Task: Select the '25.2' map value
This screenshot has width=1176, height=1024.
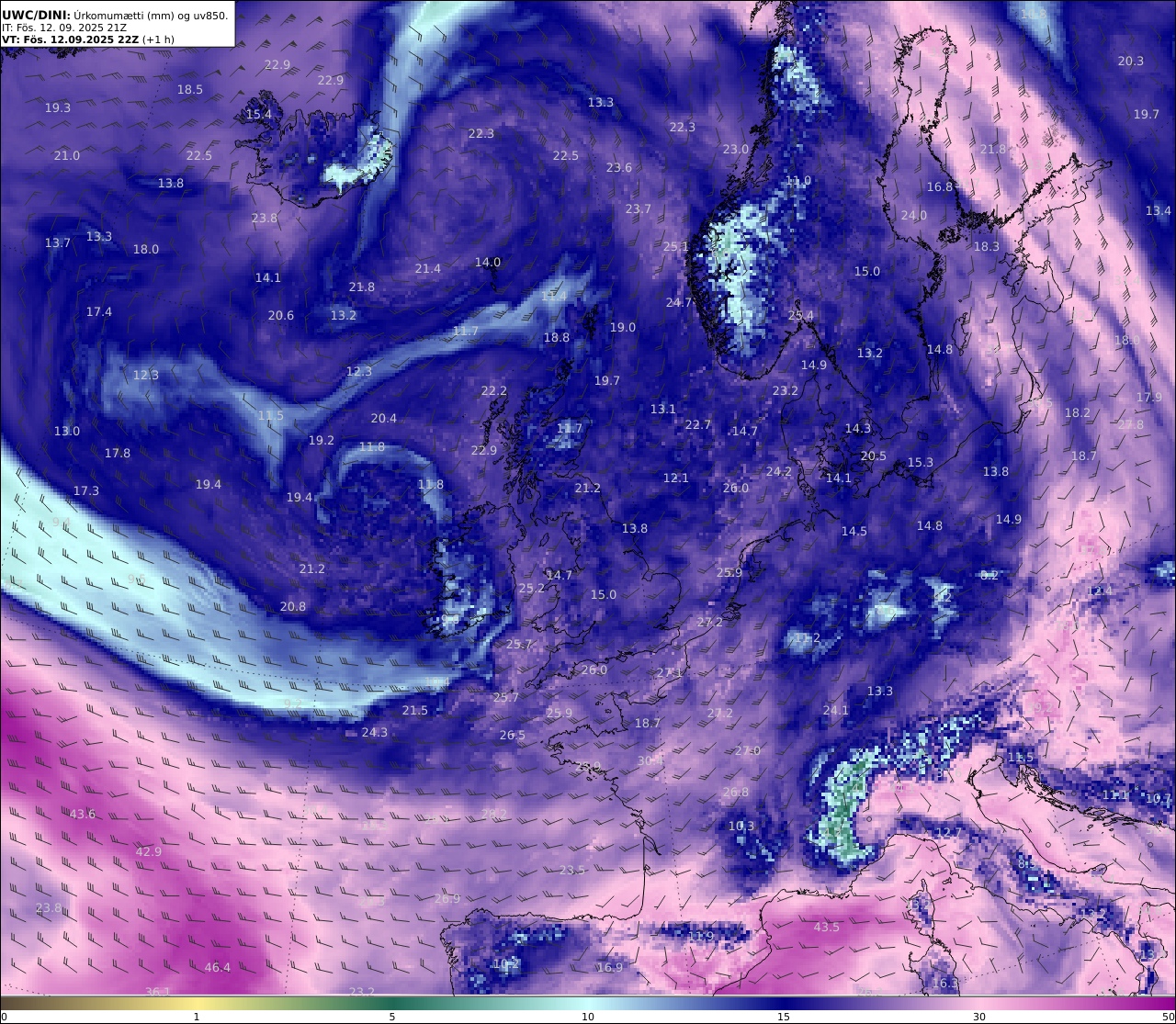Action: [532, 589]
